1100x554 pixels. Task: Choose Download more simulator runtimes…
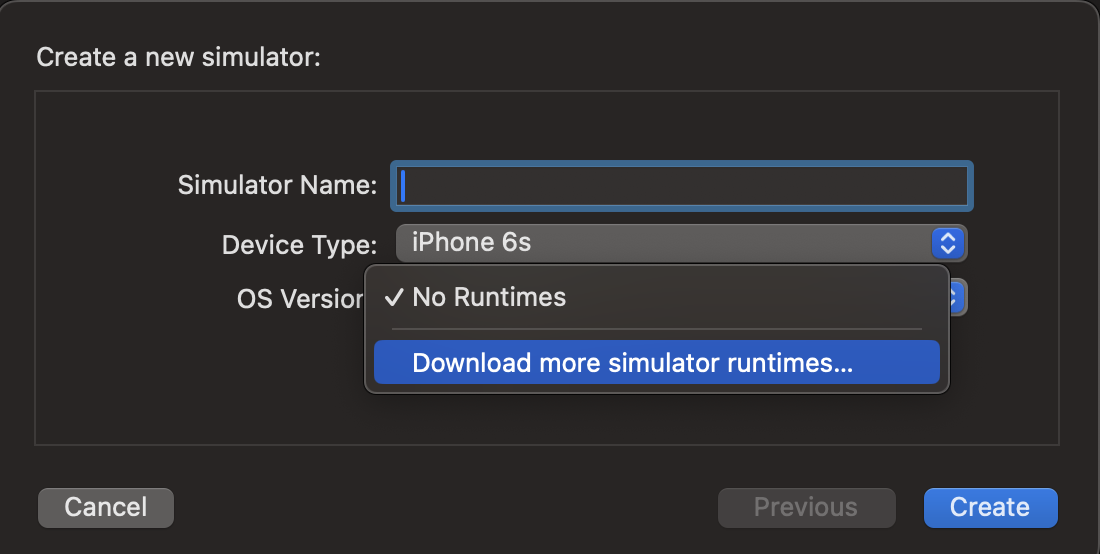657,363
